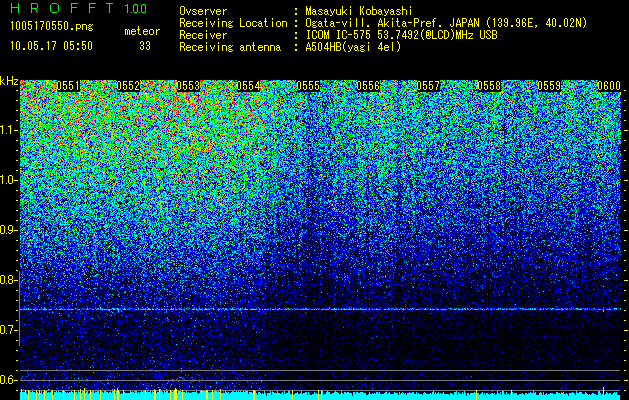Click the ICOM IC-575 receiver text
This screenshot has height=400, width=629.
pos(401,35)
